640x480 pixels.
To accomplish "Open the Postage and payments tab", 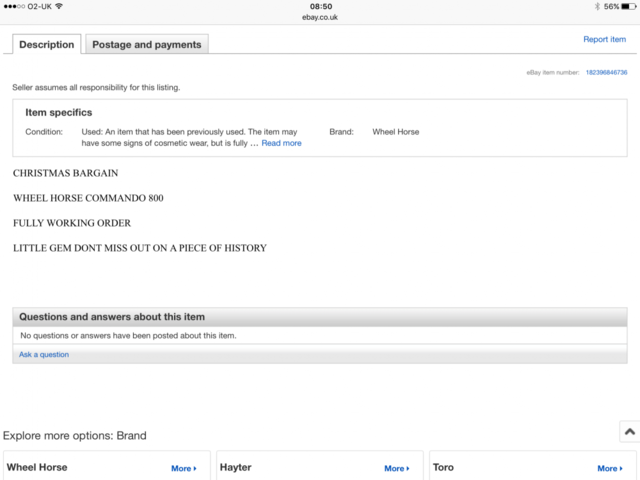I will pyautogui.click(x=146, y=44).
